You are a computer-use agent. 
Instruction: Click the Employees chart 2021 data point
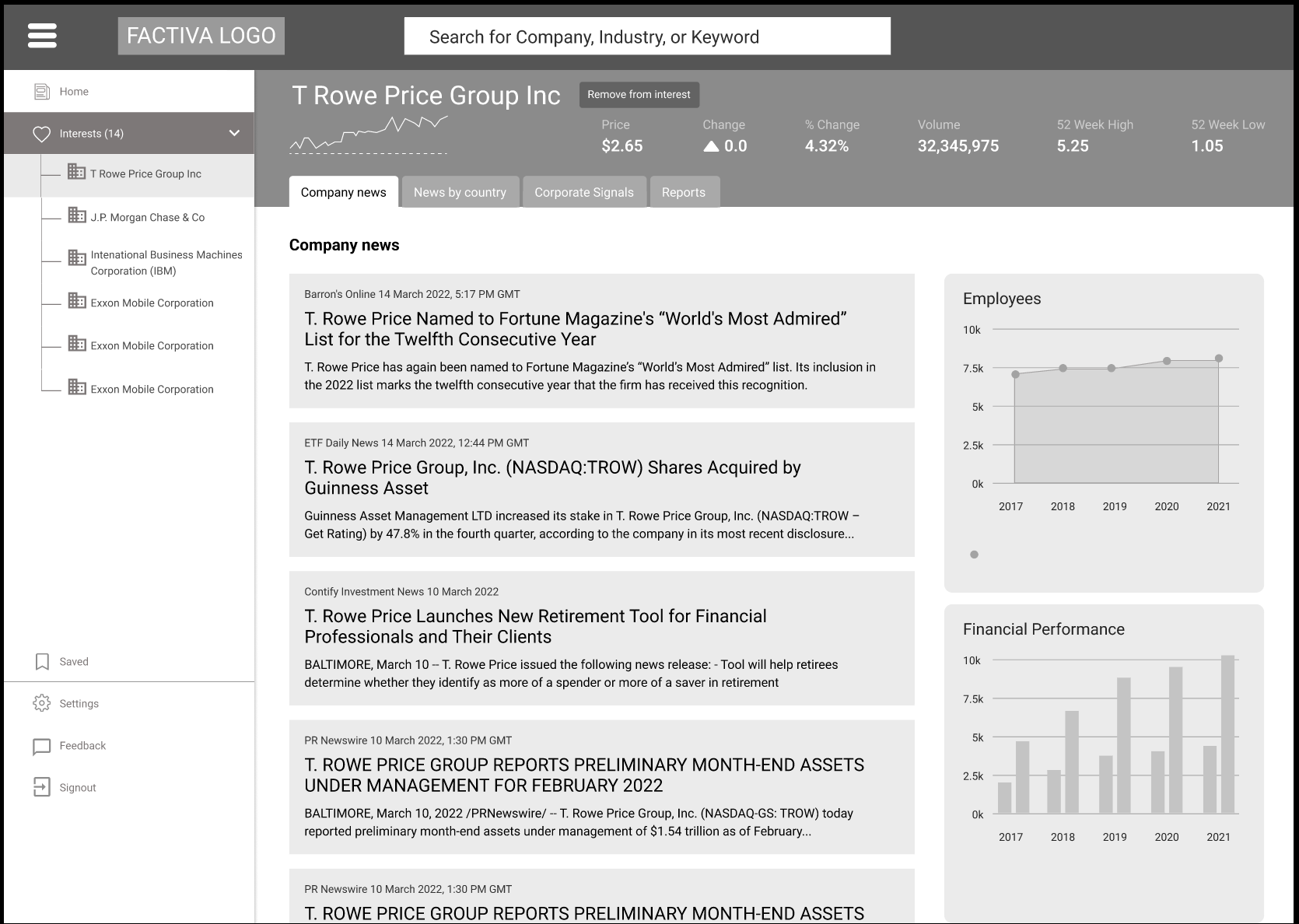coord(1218,359)
